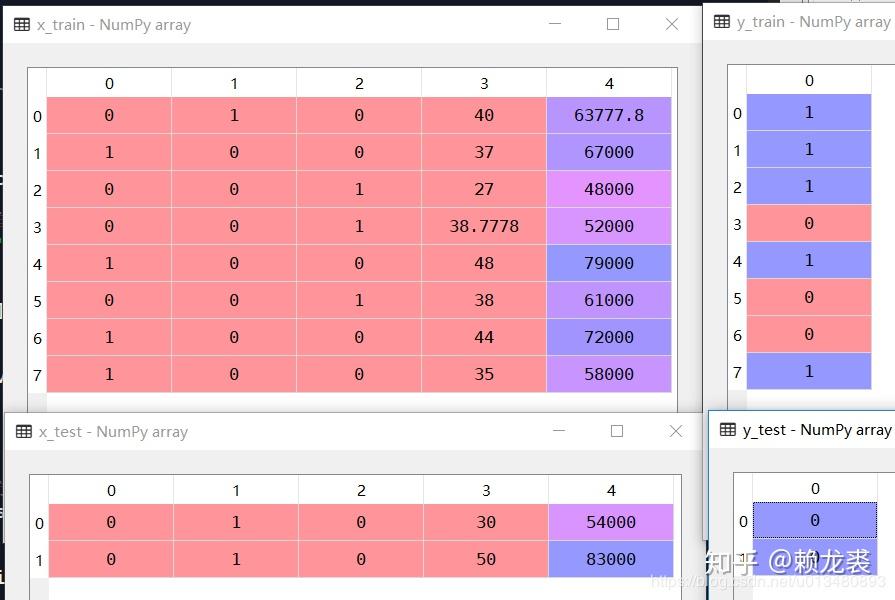Maximize the x_train array window

[613, 24]
